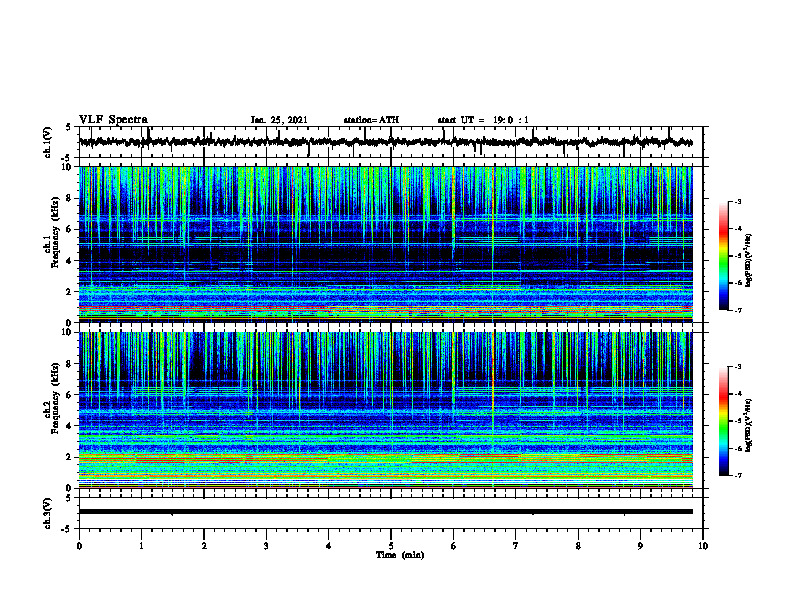The height and width of the screenshot is (612, 792).
Task: Click time-axis tick label "1"
Action: click(141, 546)
